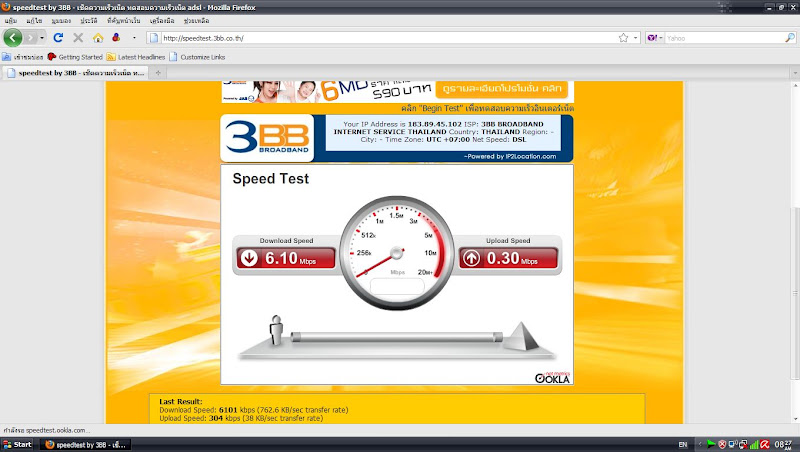800x452 pixels.
Task: Click the speedometer gauge dial
Action: point(397,253)
